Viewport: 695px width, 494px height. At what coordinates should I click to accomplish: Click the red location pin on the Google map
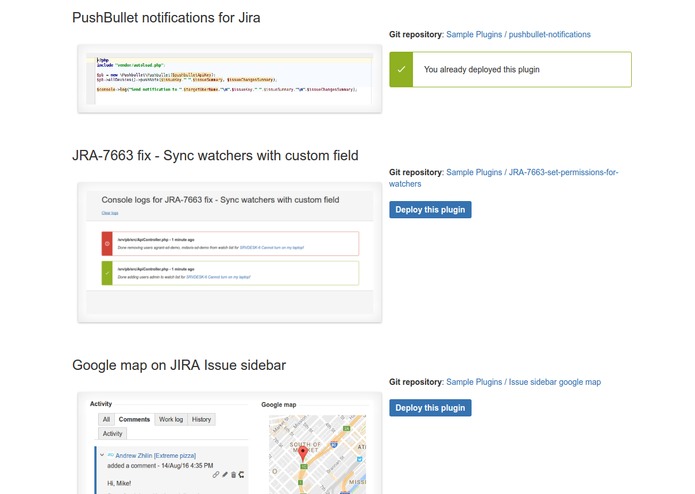[303, 454]
